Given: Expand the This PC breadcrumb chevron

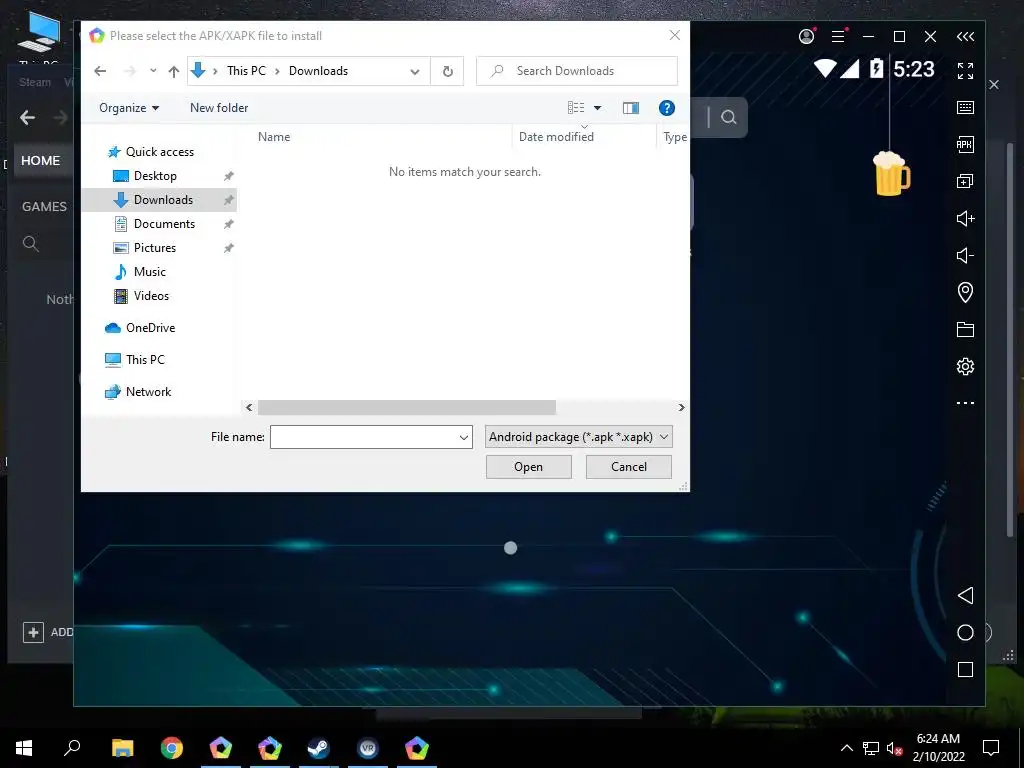Looking at the screenshot, I should coord(277,71).
